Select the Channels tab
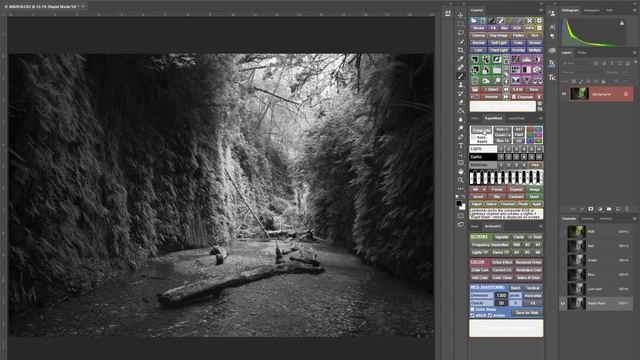The height and width of the screenshot is (360, 640). pos(569,219)
